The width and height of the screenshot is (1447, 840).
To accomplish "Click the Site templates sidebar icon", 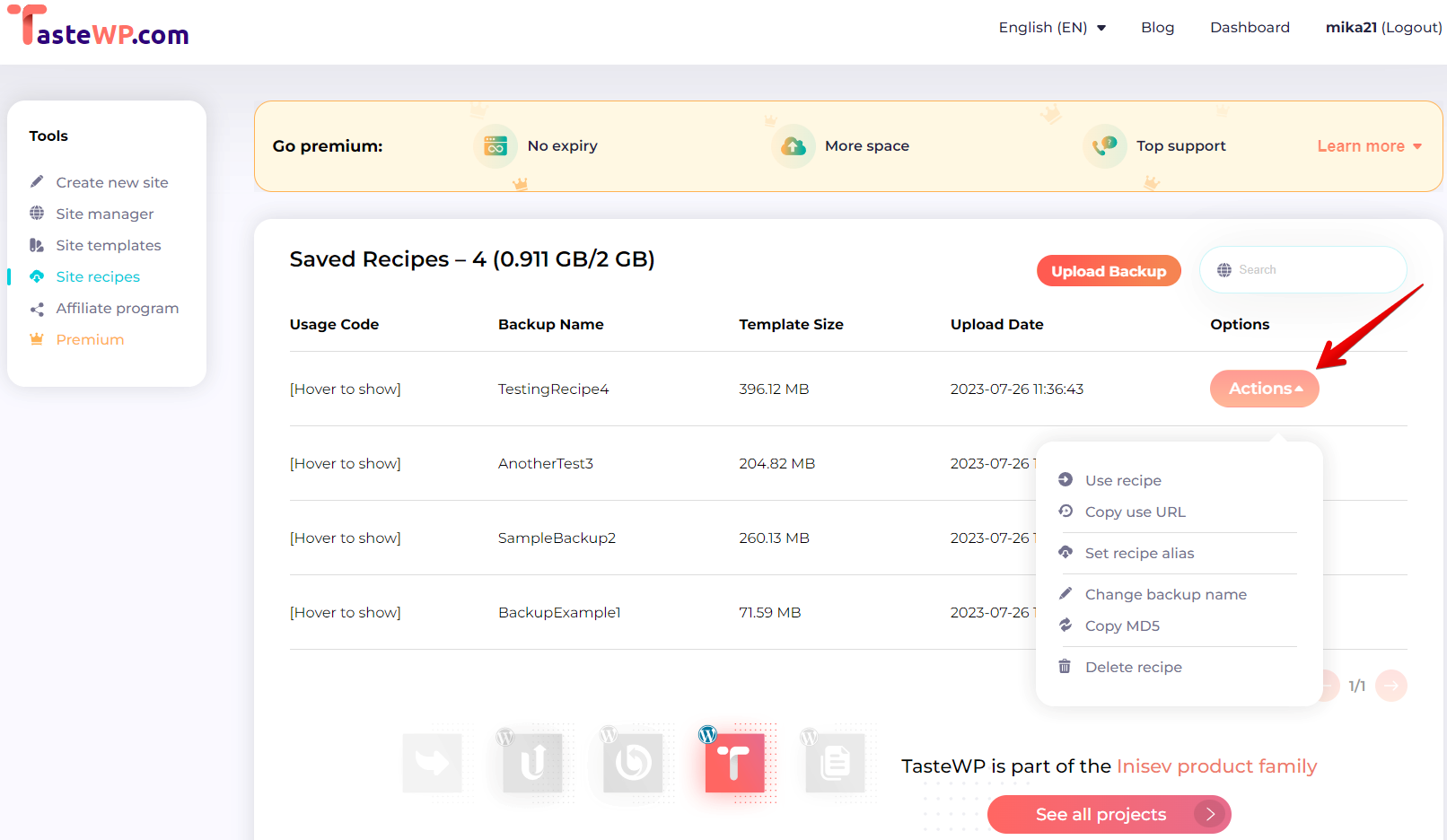I will (37, 245).
